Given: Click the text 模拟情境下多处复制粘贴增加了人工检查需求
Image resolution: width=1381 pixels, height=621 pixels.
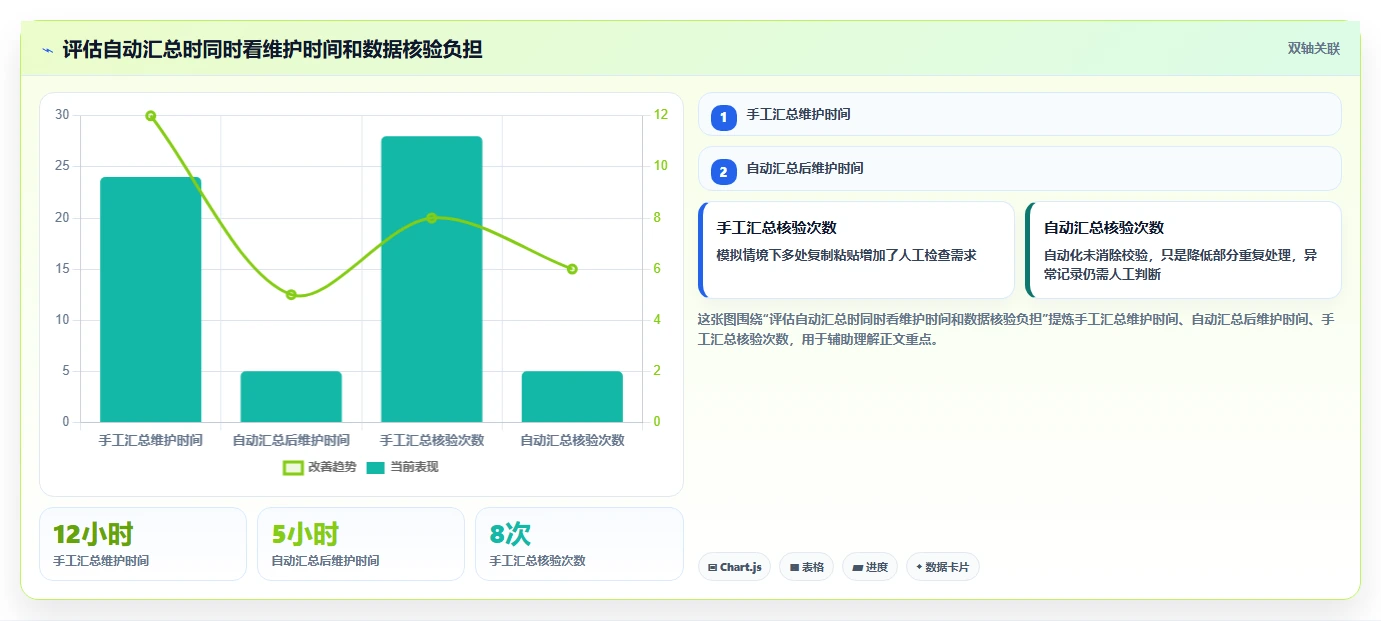Looking at the screenshot, I should [846, 256].
